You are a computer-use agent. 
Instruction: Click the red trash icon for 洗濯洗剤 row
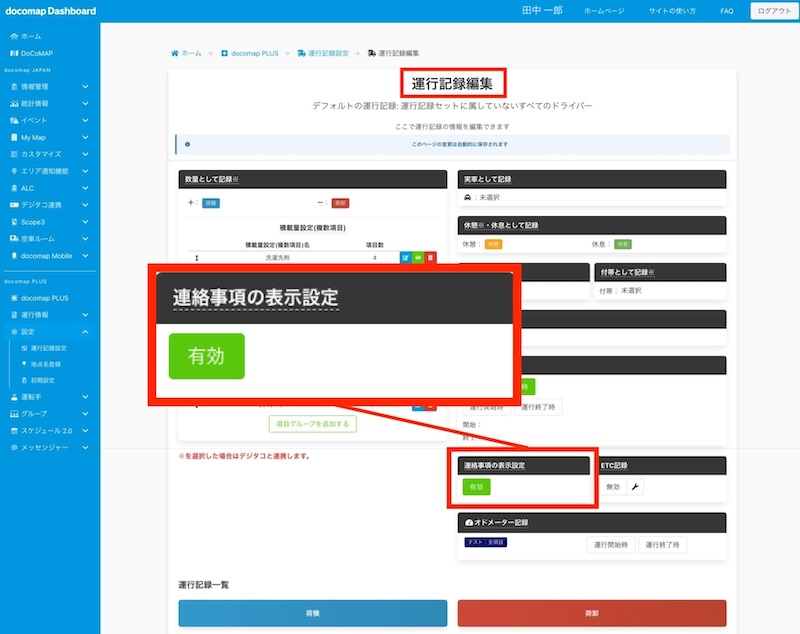[x=431, y=258]
